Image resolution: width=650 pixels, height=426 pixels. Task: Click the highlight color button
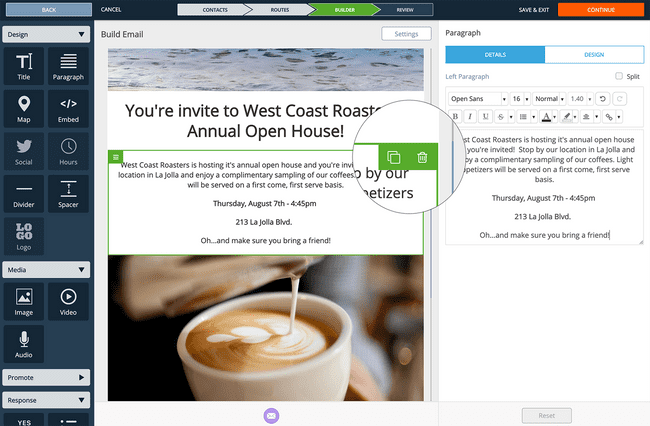[x=566, y=117]
